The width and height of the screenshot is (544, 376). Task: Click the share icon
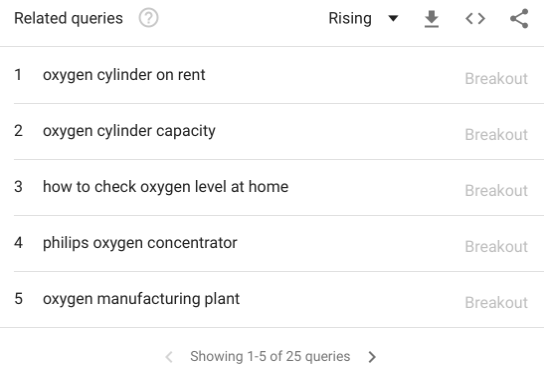point(519,18)
